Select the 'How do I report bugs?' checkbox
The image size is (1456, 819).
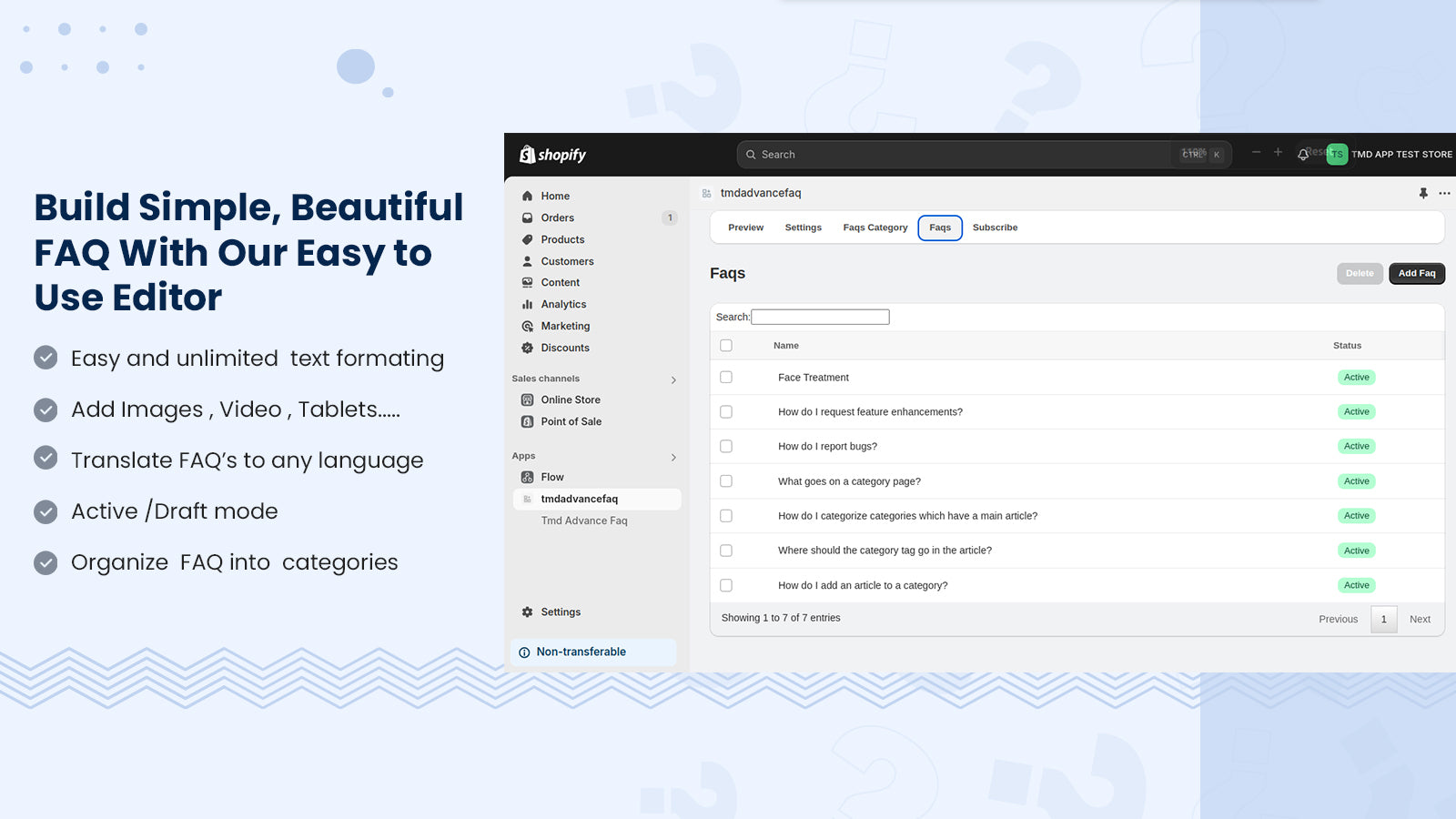point(726,446)
